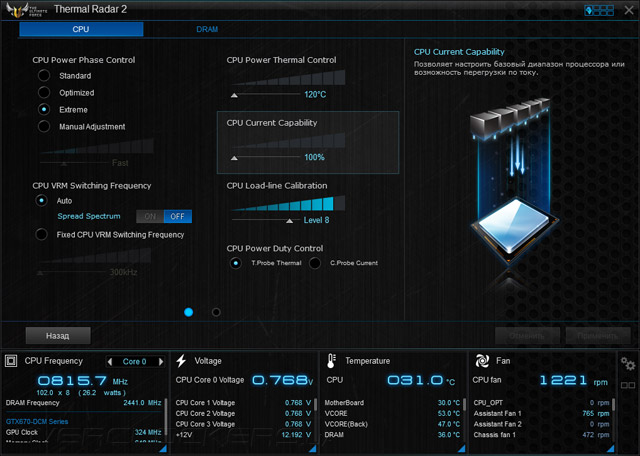Expand Voltage panel corner triangle

tap(312, 449)
